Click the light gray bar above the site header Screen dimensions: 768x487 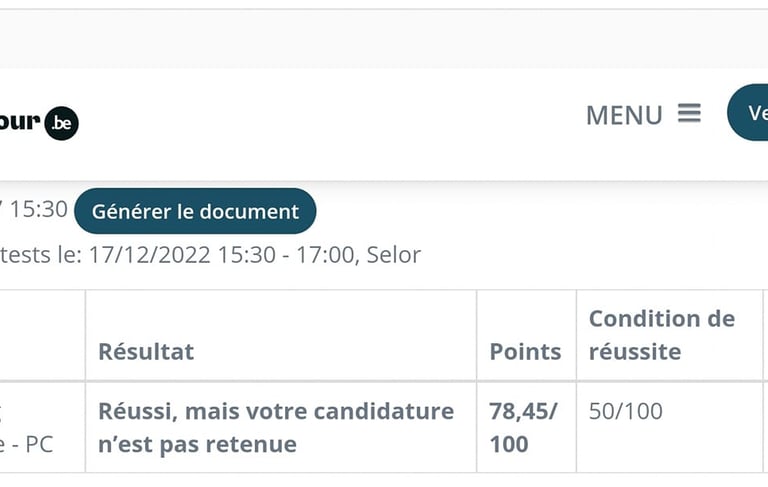click(384, 40)
